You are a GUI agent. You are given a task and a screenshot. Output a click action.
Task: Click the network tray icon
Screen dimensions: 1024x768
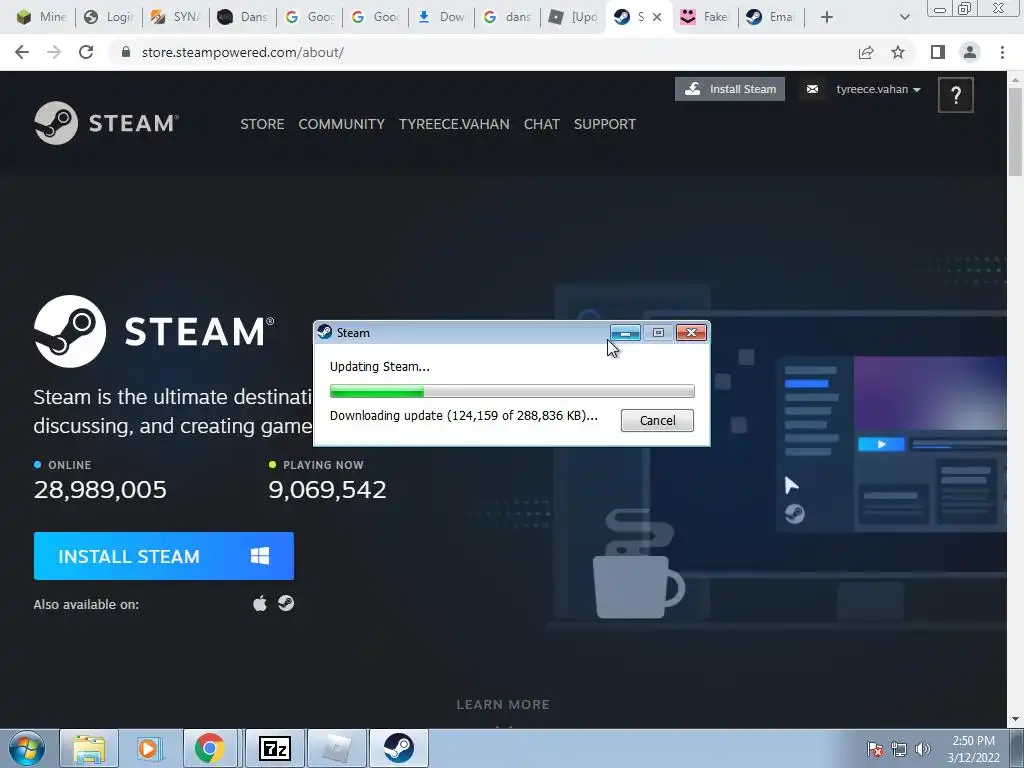(x=899, y=749)
